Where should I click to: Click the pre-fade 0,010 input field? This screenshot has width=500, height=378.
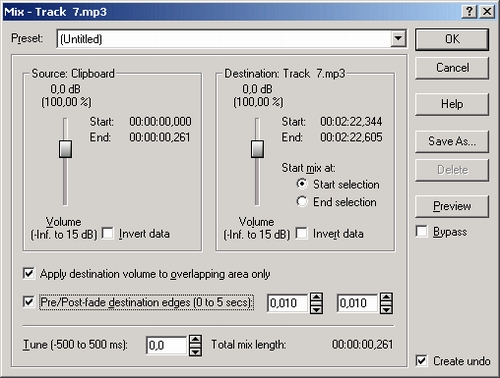288,303
